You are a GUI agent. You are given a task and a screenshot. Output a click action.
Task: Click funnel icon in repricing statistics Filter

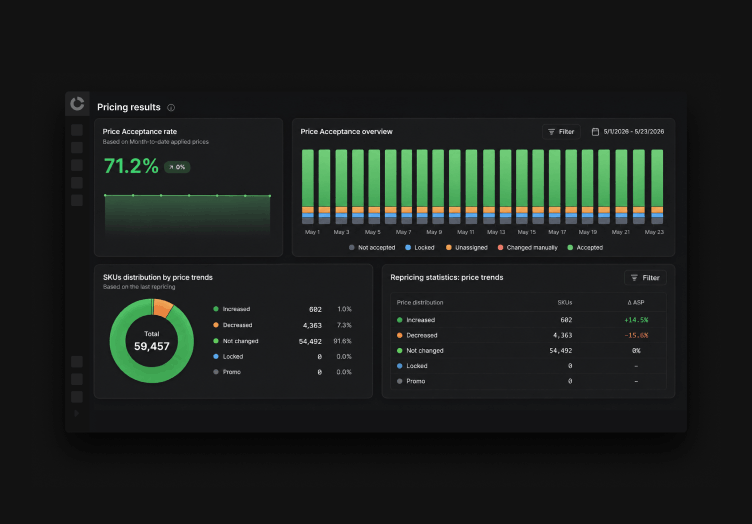coord(634,278)
